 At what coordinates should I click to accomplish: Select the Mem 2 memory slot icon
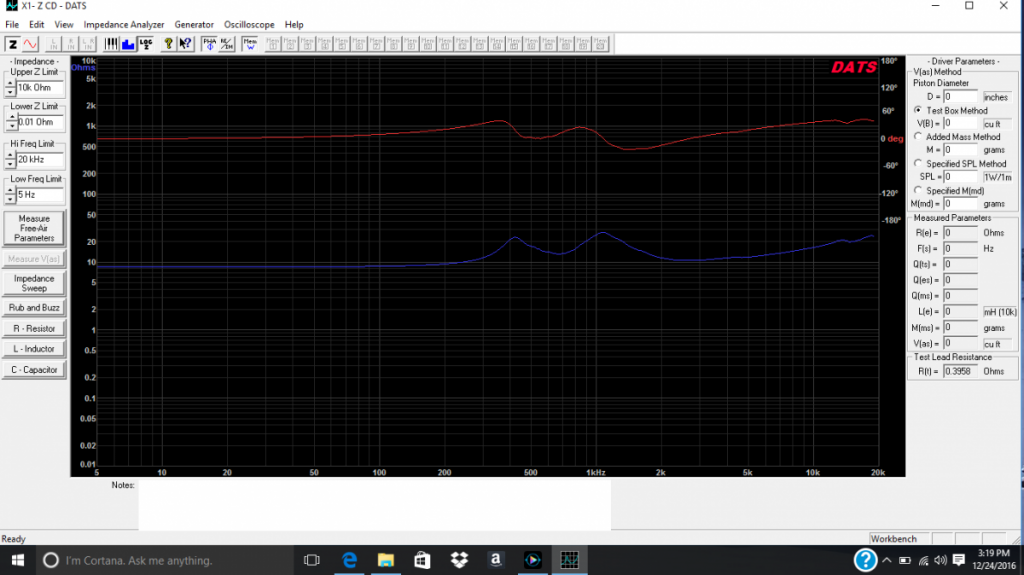pyautogui.click(x=290, y=44)
